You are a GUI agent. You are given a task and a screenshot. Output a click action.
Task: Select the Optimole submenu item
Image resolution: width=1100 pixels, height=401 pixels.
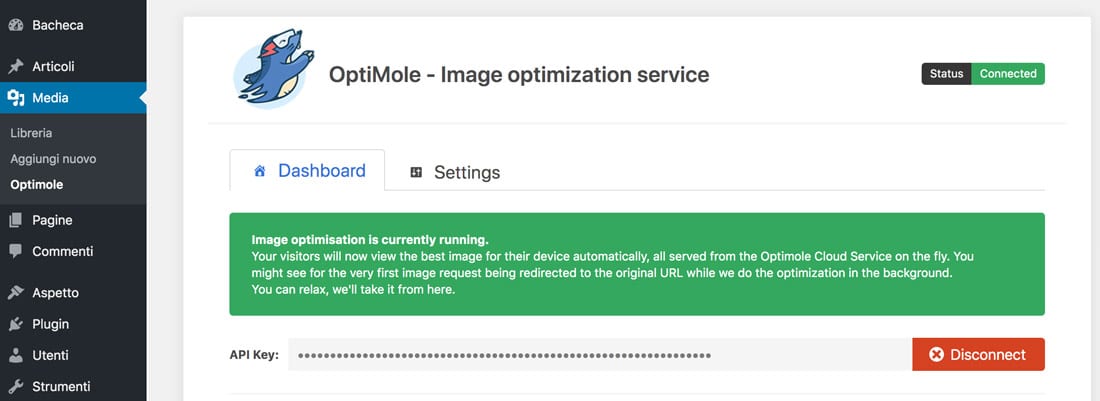[36, 185]
